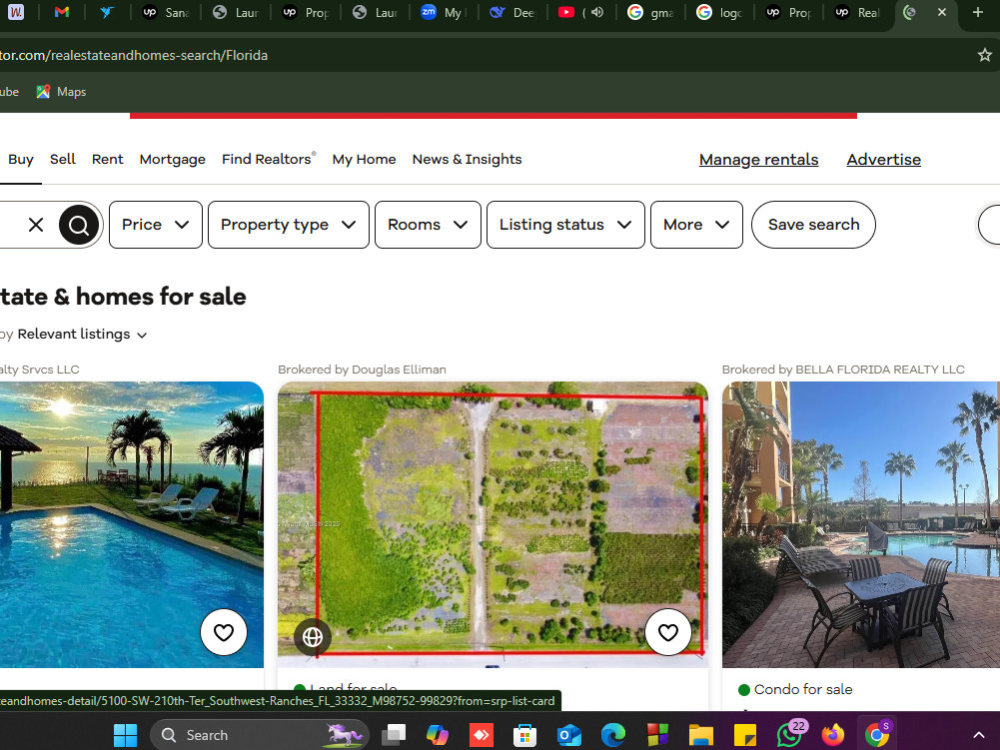Select the Buy navigation tab
Viewport: 1000px width, 750px height.
(20, 159)
